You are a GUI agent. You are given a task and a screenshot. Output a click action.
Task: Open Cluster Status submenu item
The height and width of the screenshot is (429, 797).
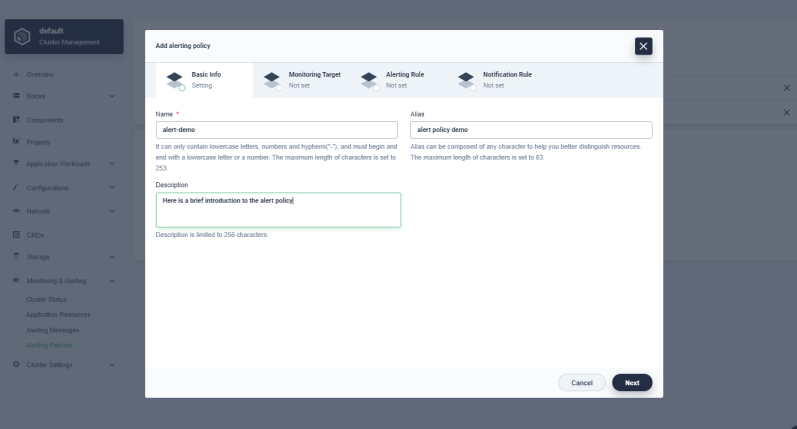(x=46, y=299)
